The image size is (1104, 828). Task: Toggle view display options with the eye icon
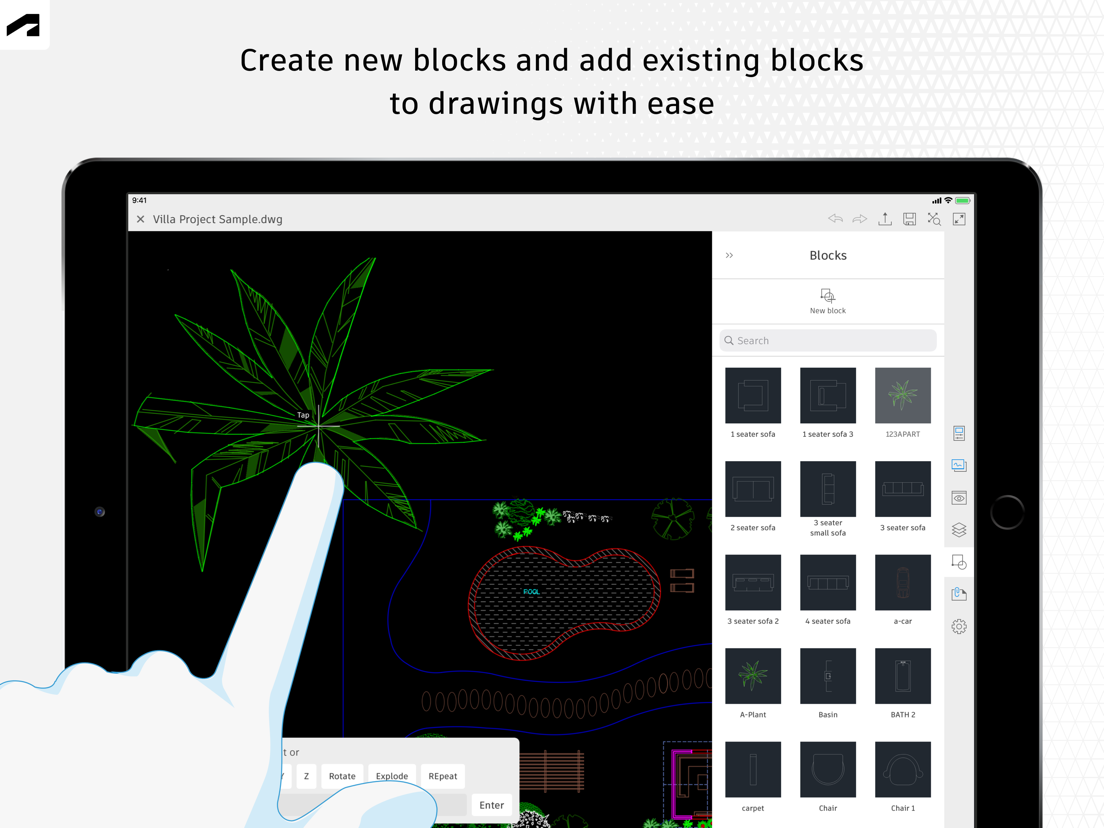click(959, 497)
